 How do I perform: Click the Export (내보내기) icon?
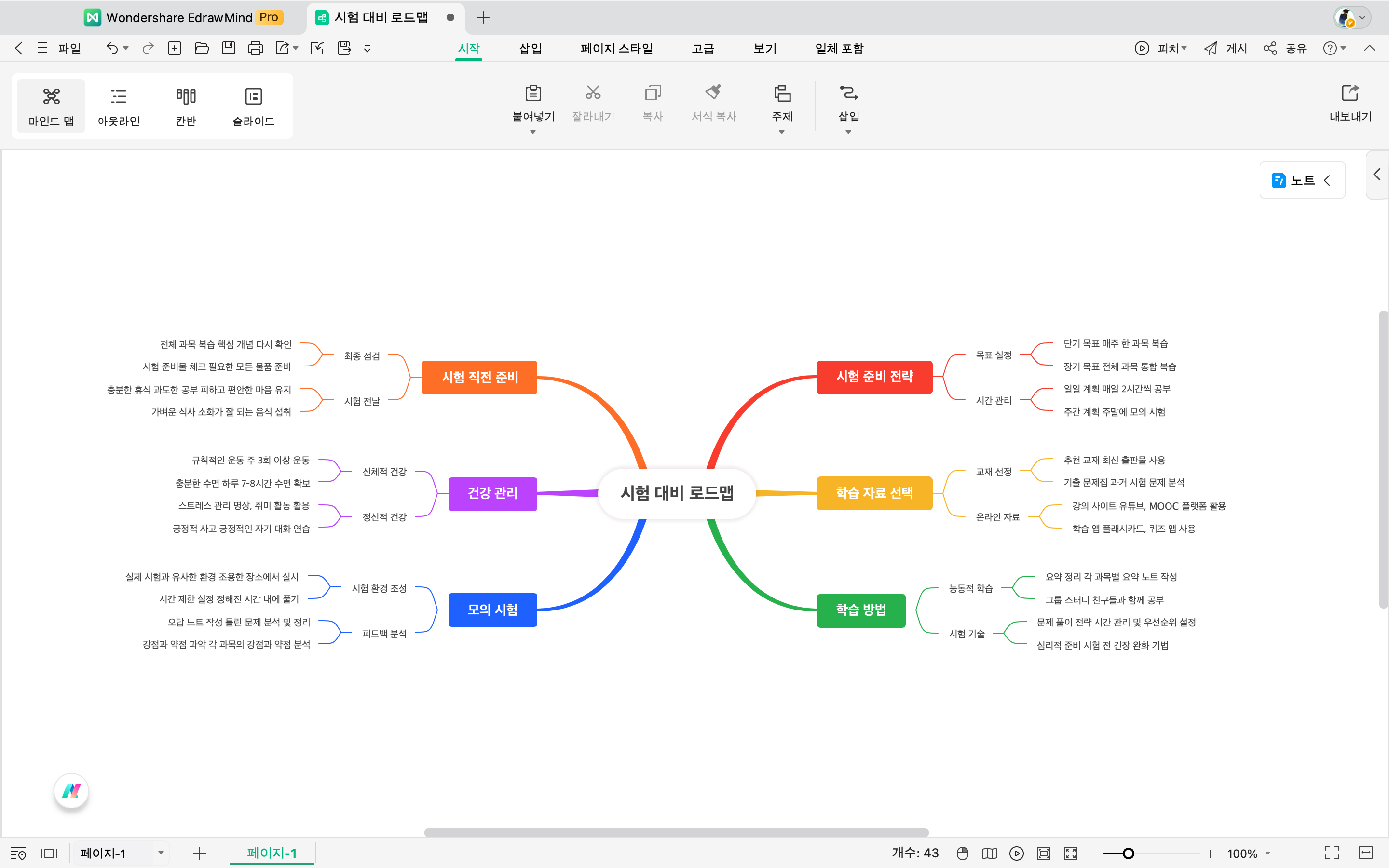tap(1350, 94)
